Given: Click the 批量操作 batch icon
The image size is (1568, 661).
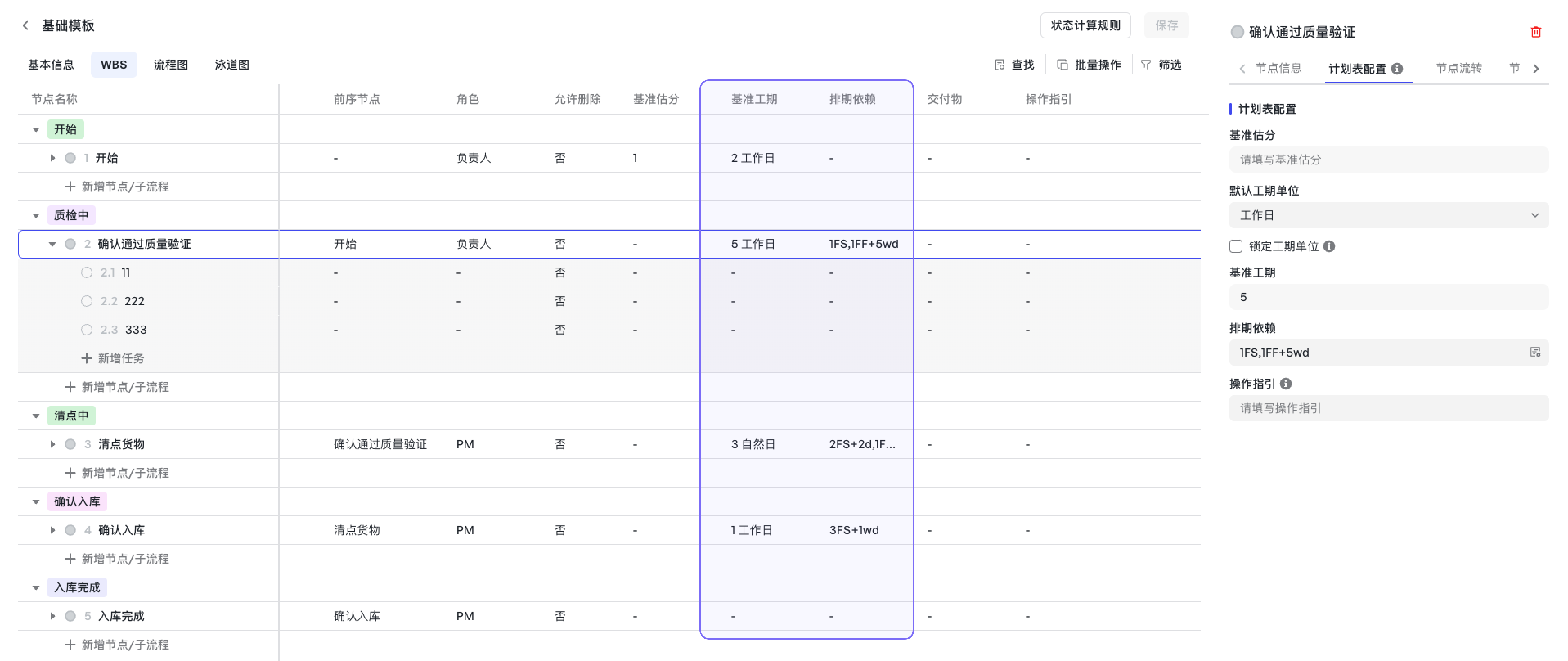Looking at the screenshot, I should point(1062,65).
